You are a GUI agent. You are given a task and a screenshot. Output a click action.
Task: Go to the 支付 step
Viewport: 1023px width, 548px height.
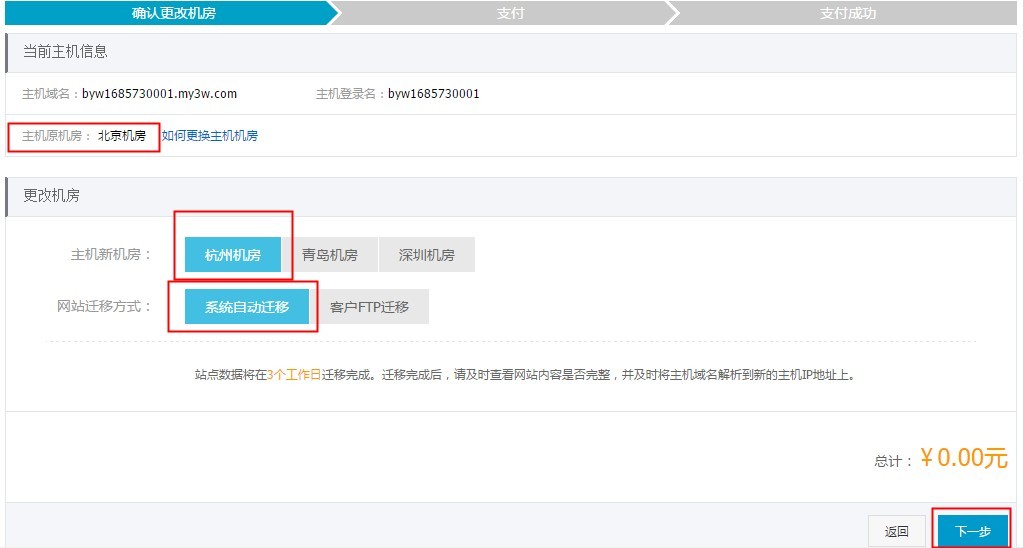click(x=510, y=13)
